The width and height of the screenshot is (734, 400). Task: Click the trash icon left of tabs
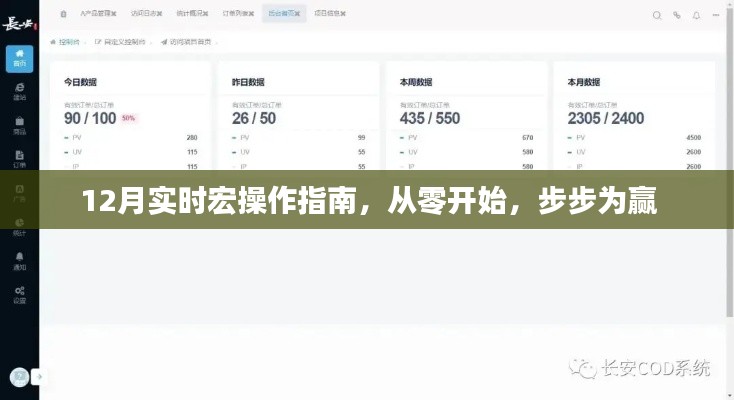(x=64, y=15)
